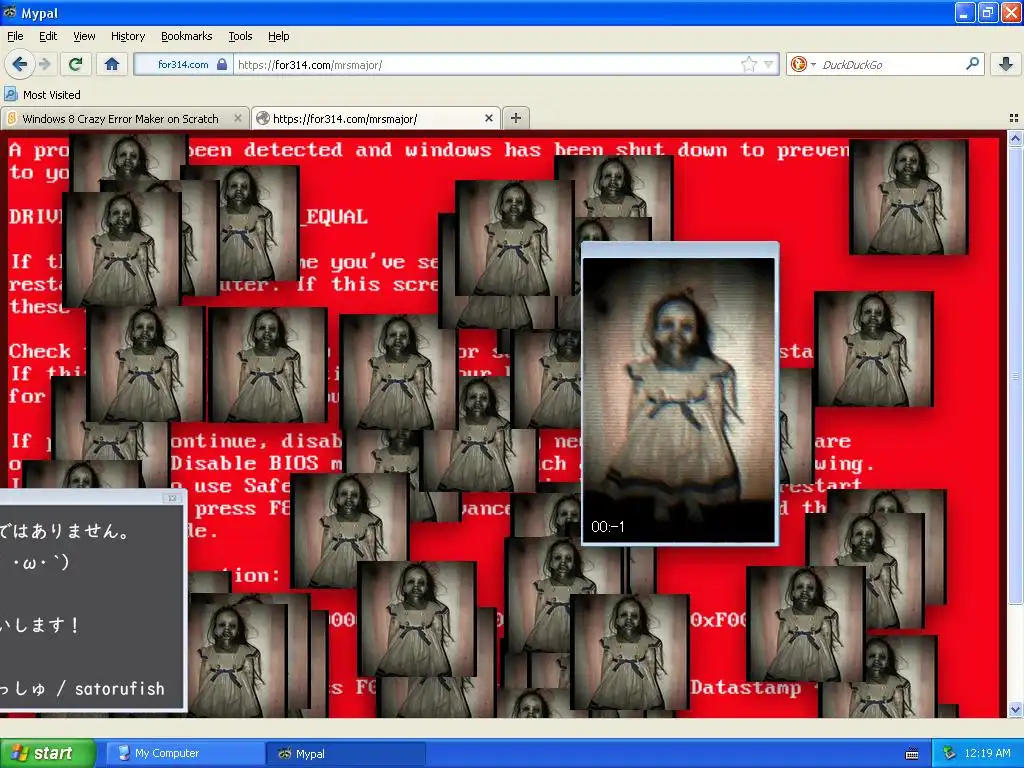Open the Help menu

pos(278,36)
